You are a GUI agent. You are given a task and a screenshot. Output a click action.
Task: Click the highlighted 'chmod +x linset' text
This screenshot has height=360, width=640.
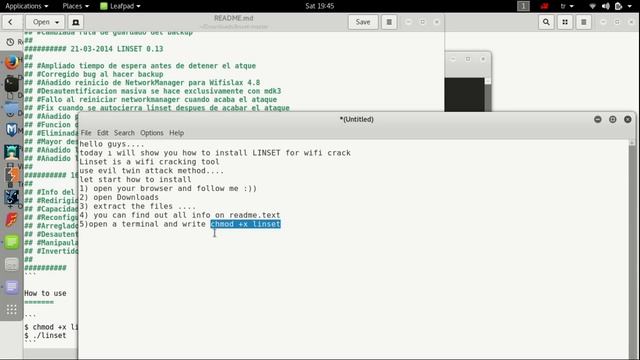pyautogui.click(x=245, y=224)
